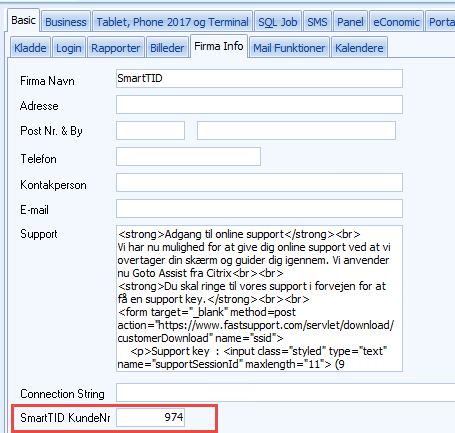Select the Kladde sub-tab
Screen dimensions: 455x433
30,48
